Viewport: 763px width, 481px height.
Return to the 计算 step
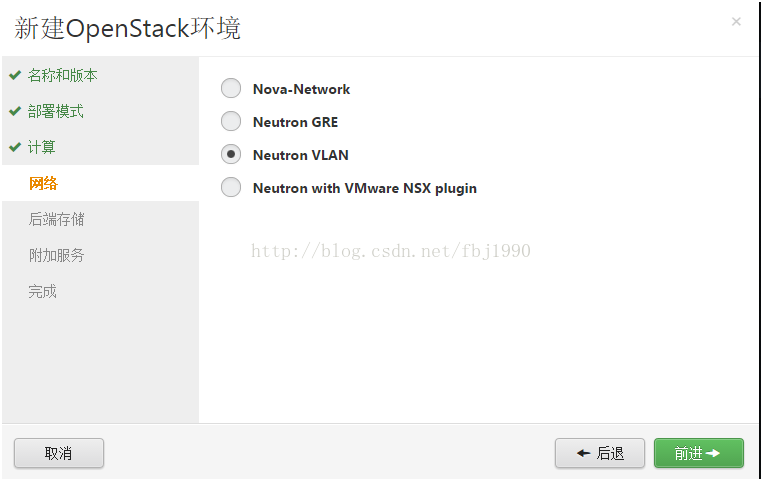(42, 147)
